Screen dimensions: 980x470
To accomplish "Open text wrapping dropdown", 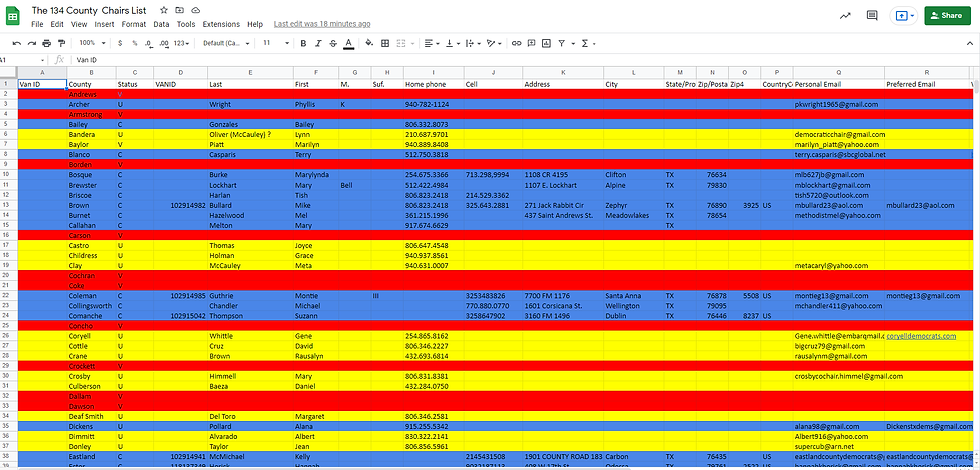I will 473,43.
